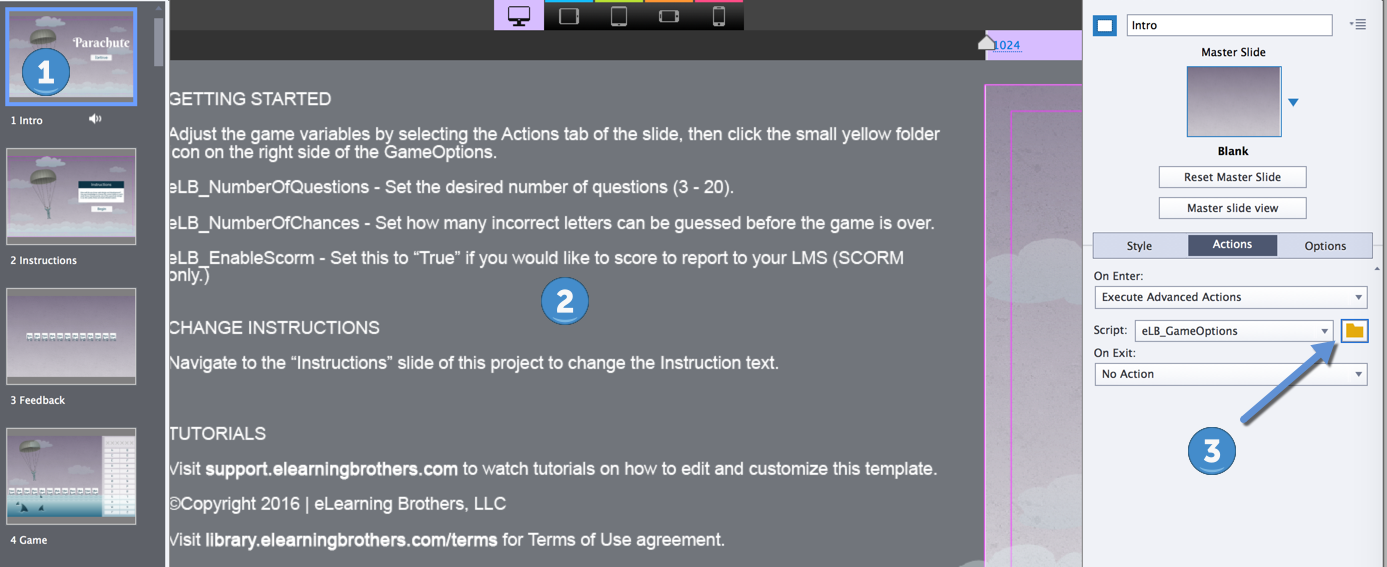Switch to the Style tab

point(1140,246)
